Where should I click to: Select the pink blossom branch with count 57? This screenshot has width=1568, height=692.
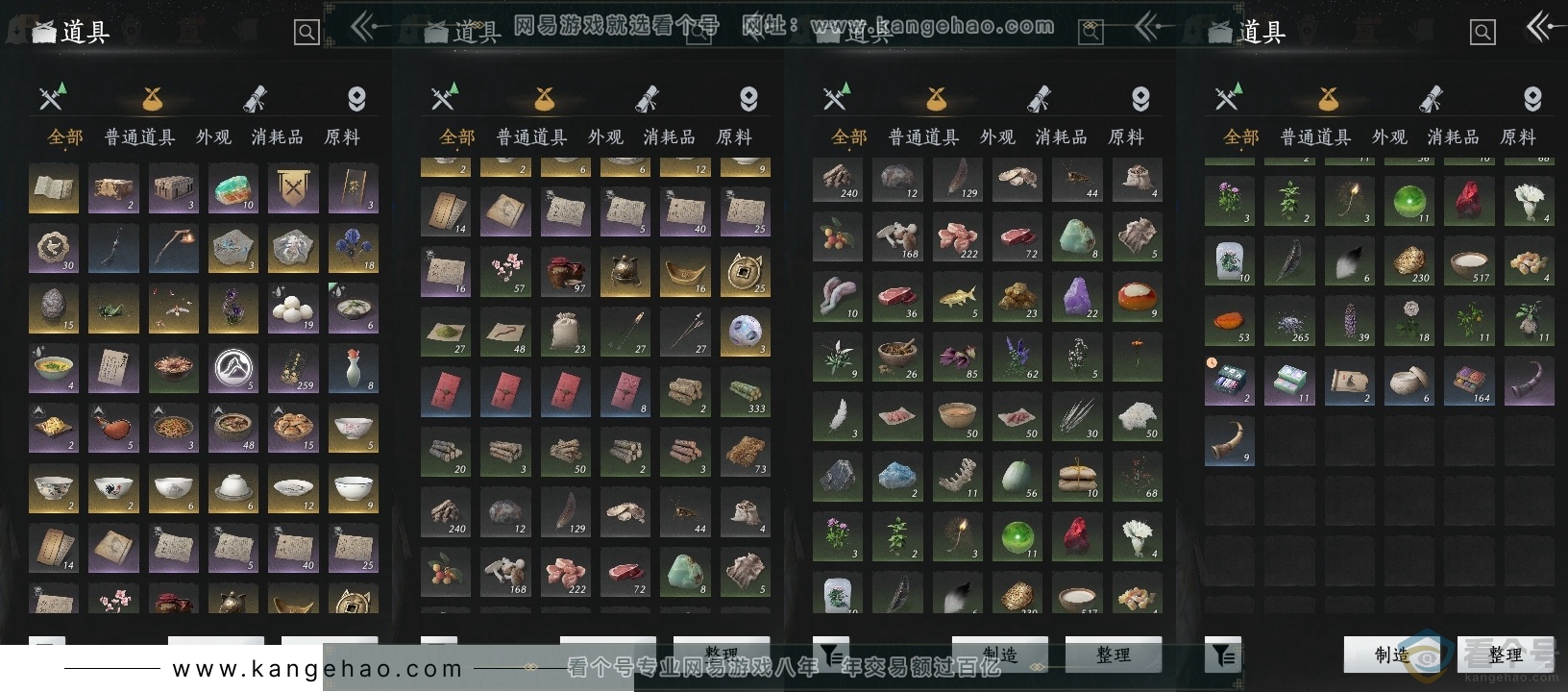point(505,272)
